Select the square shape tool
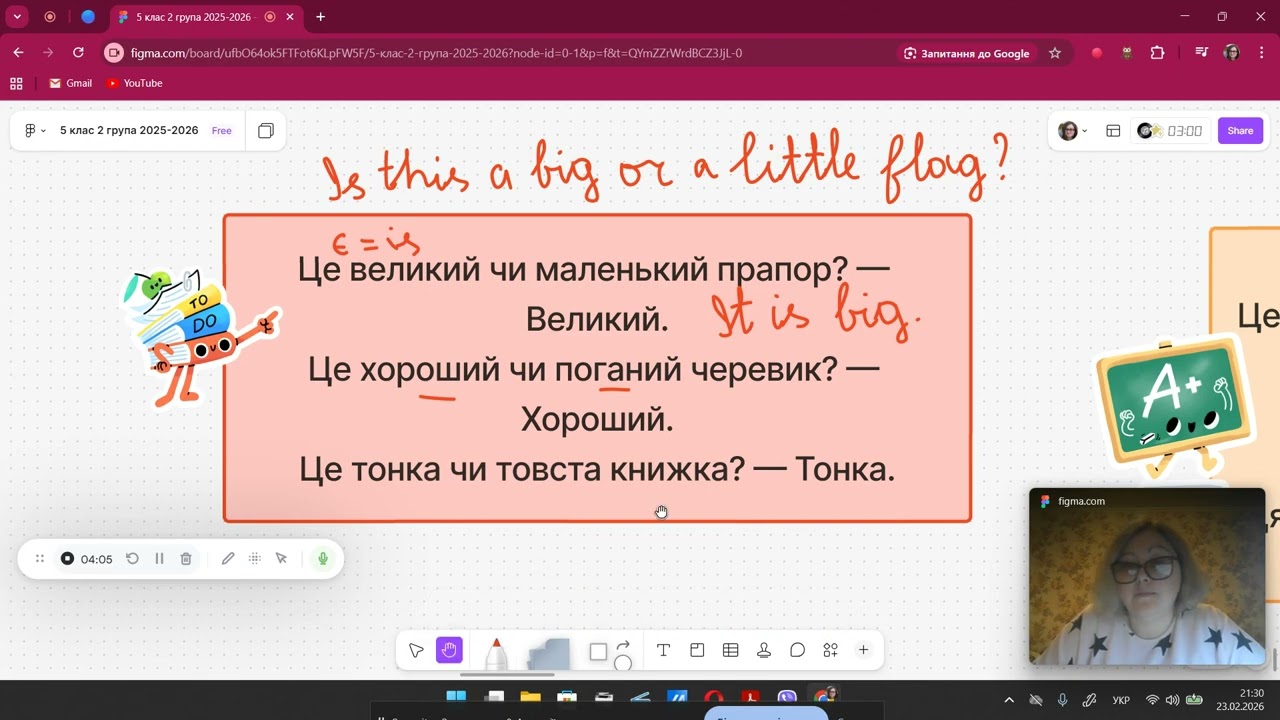 click(x=598, y=652)
